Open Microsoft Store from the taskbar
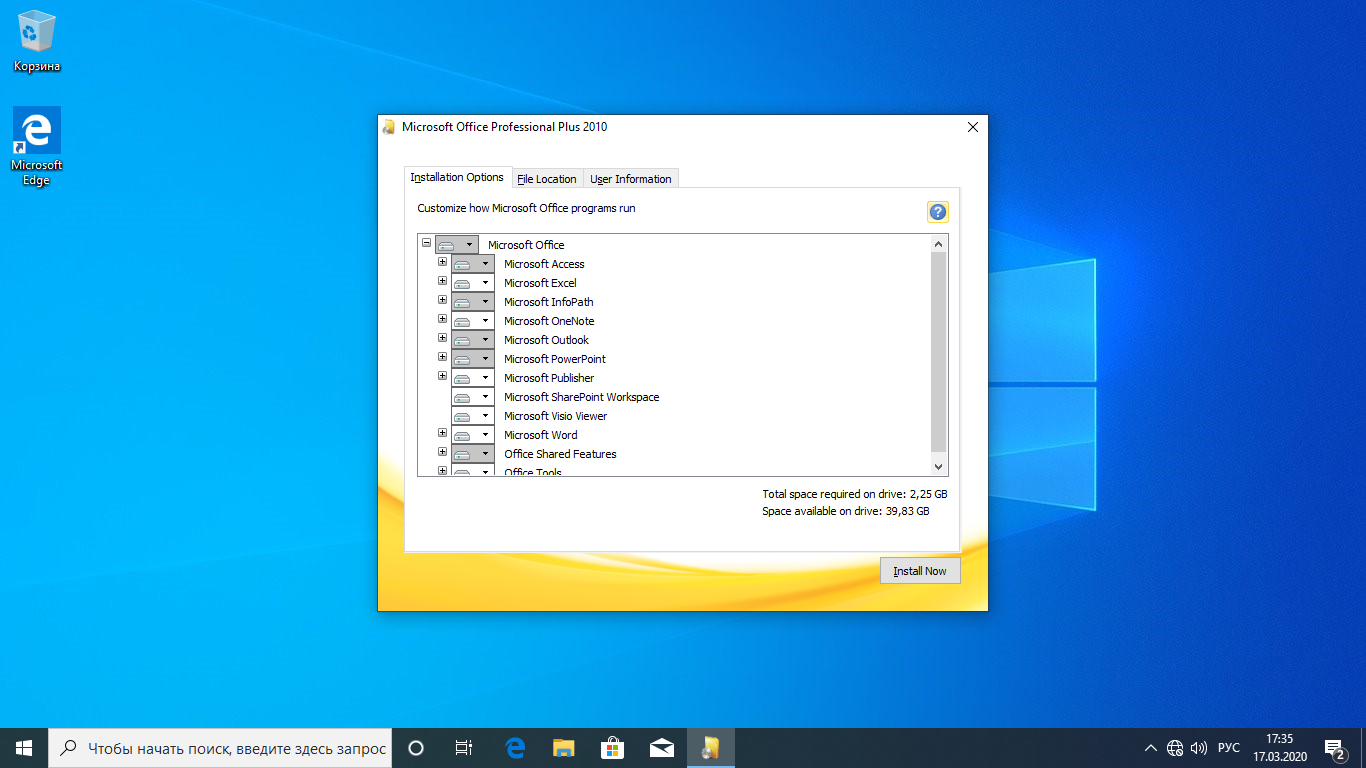Screen dimensions: 1366x768 pos(612,748)
